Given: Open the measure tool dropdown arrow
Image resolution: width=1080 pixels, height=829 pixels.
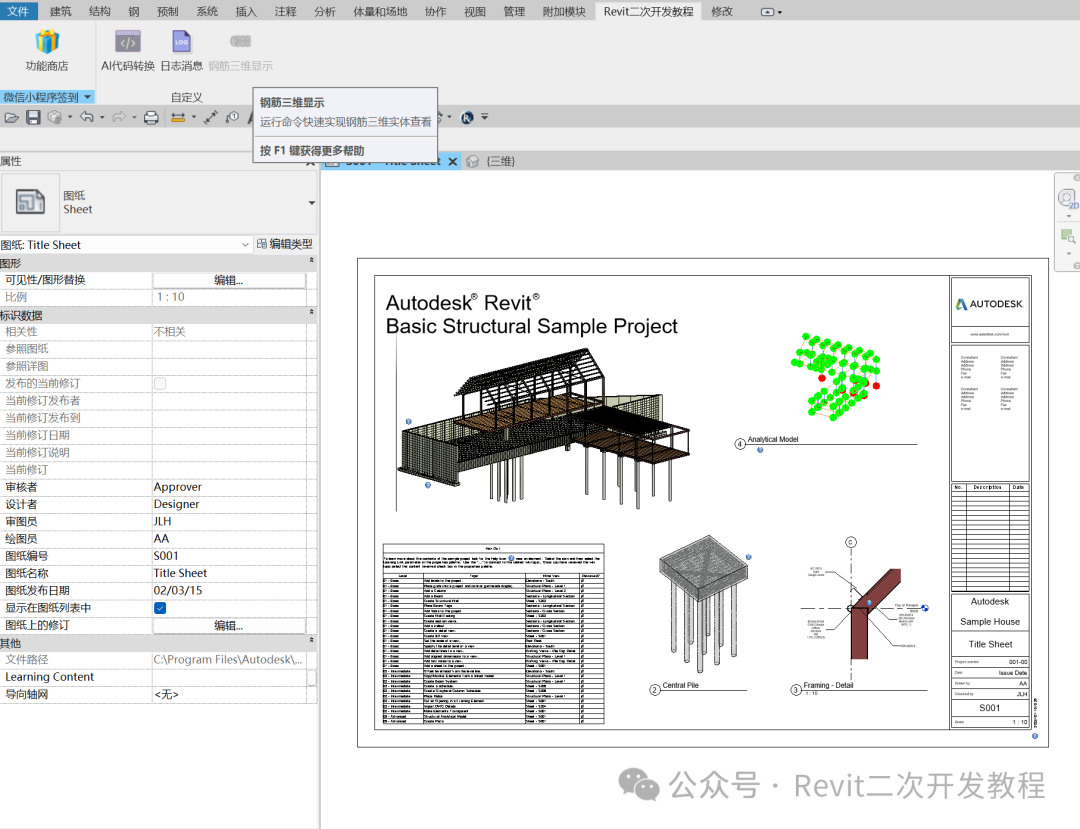Looking at the screenshot, I should point(194,118).
